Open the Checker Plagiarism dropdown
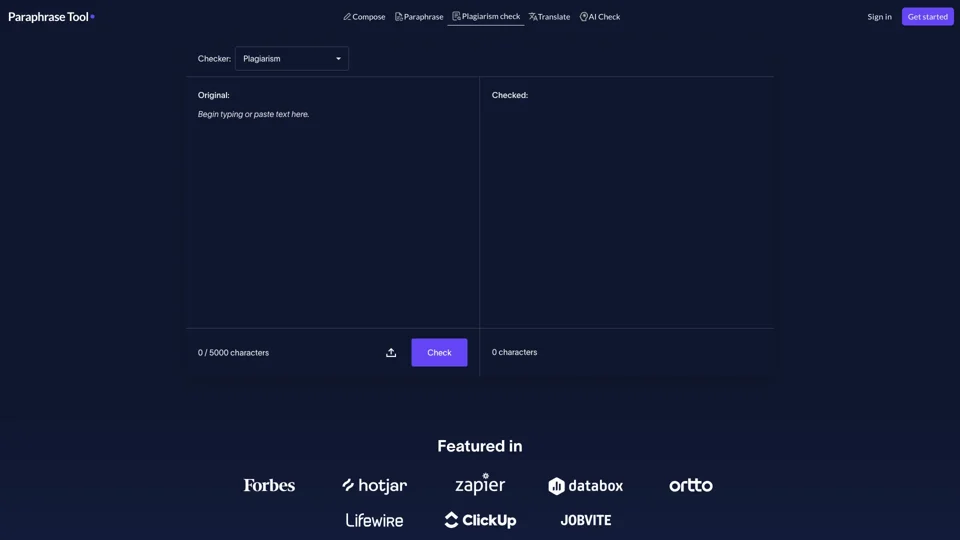 pyautogui.click(x=291, y=59)
